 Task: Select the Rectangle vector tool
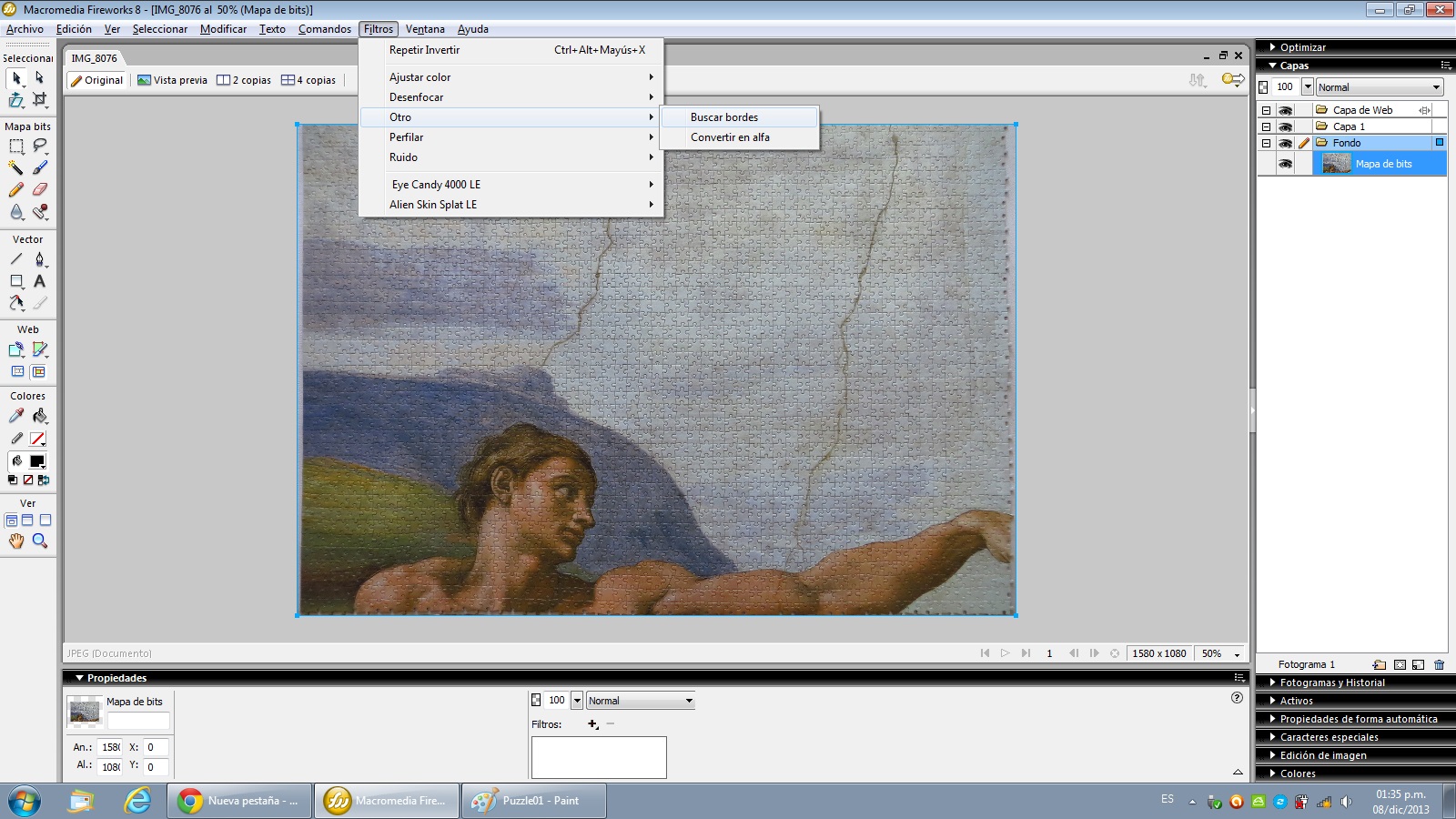click(x=16, y=281)
